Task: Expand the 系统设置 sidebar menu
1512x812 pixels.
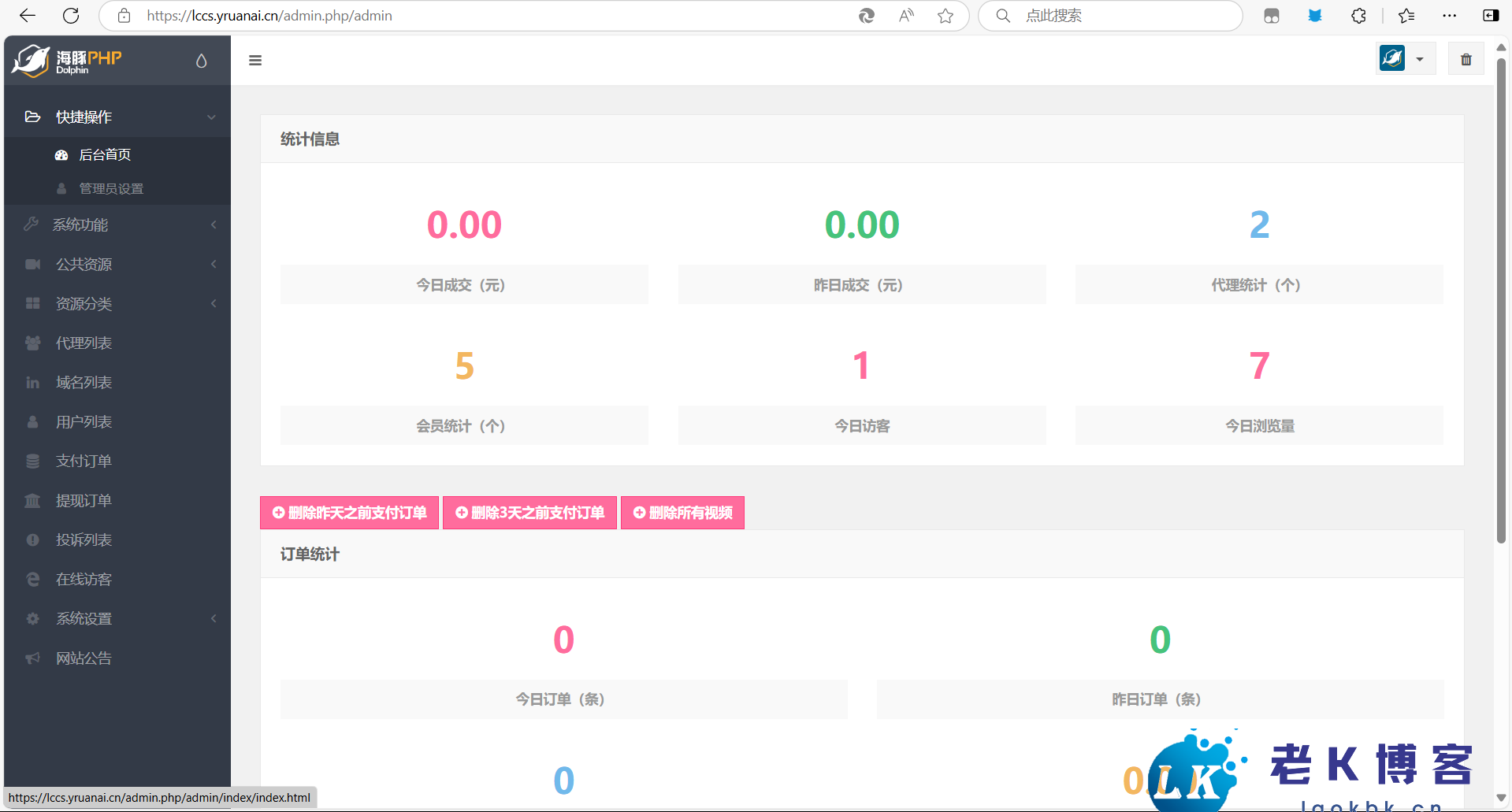Action: (118, 619)
